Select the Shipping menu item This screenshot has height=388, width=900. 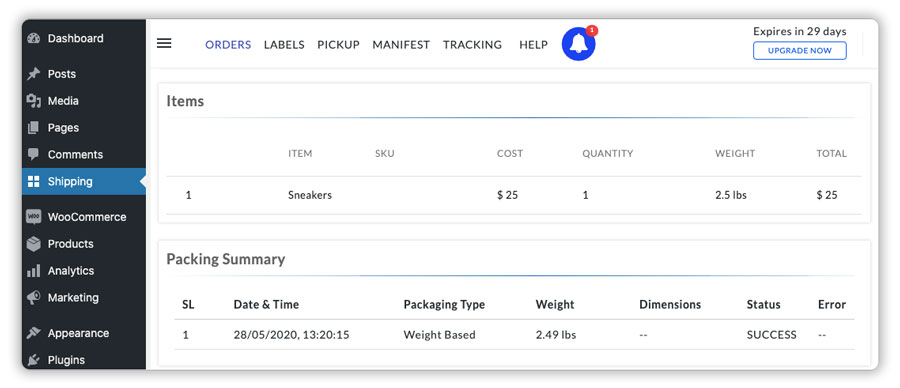tap(84, 181)
